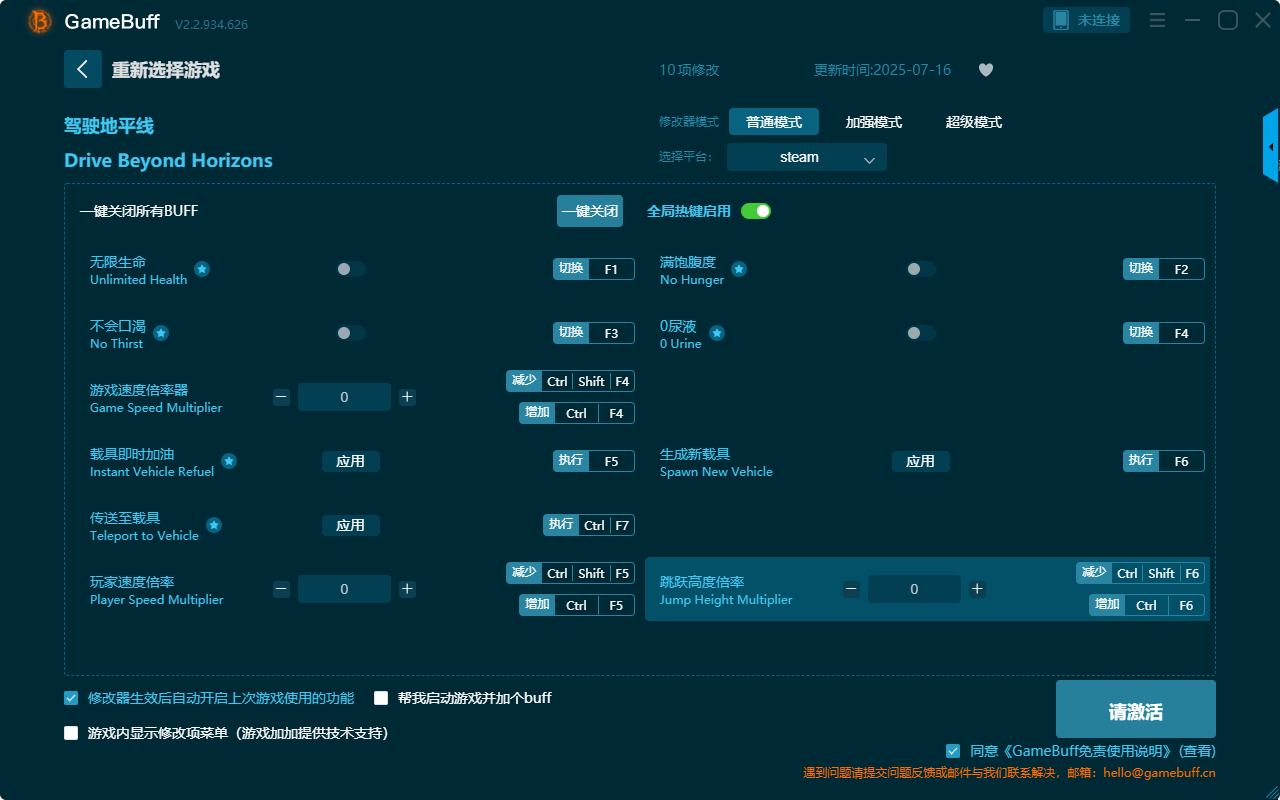This screenshot has width=1280, height=800.
Task: Increase Game Speed Multiplier with plus
Action: pyautogui.click(x=407, y=396)
